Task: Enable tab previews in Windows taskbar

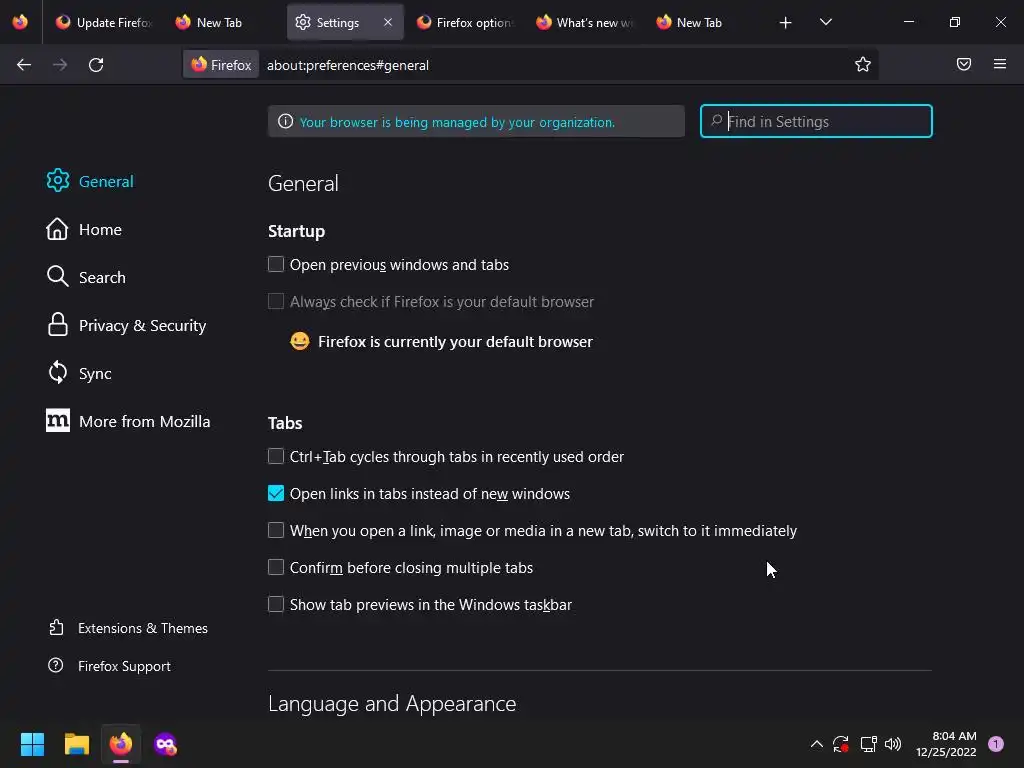Action: pyautogui.click(x=276, y=604)
